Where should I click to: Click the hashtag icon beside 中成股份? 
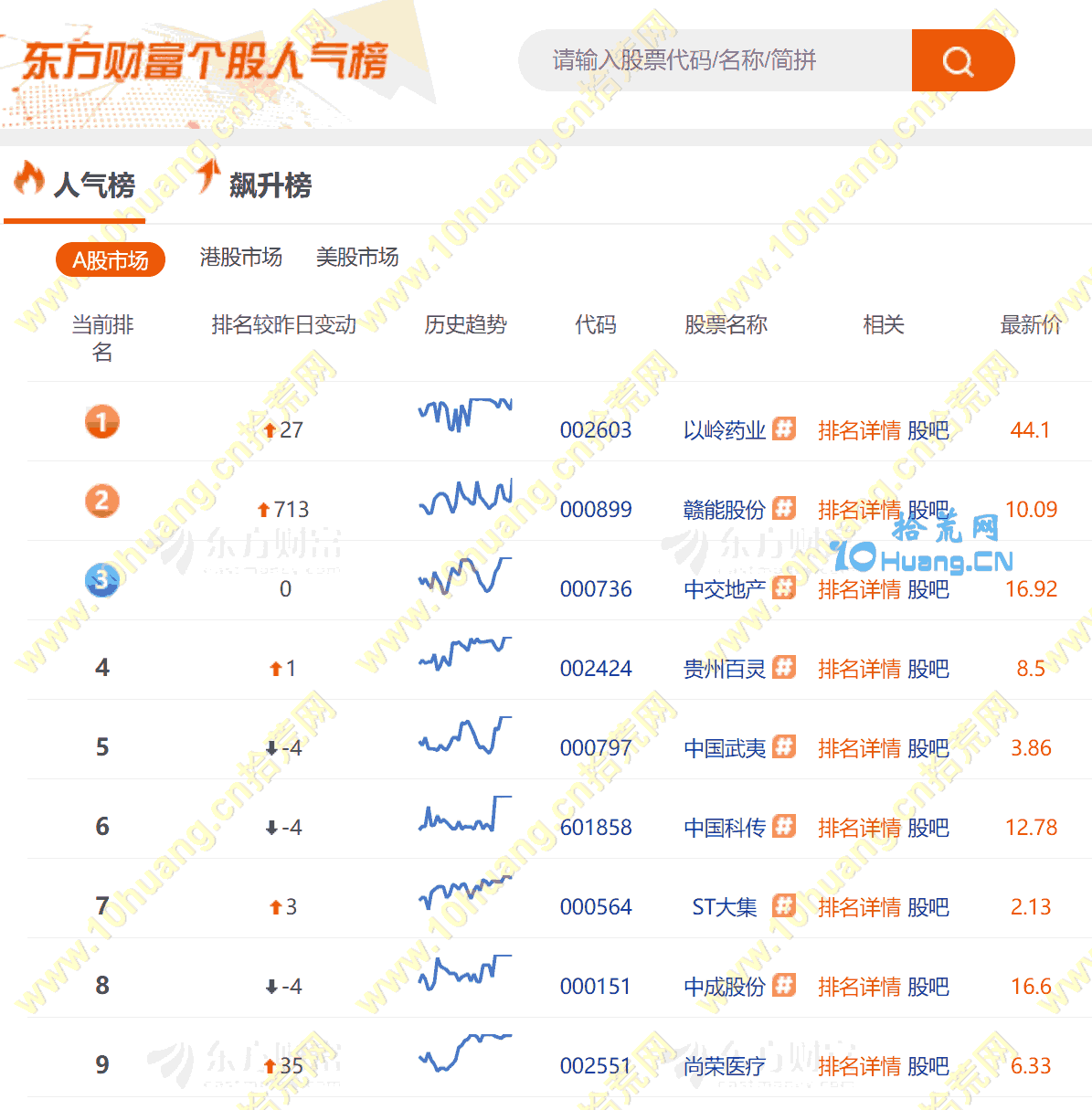coord(784,985)
